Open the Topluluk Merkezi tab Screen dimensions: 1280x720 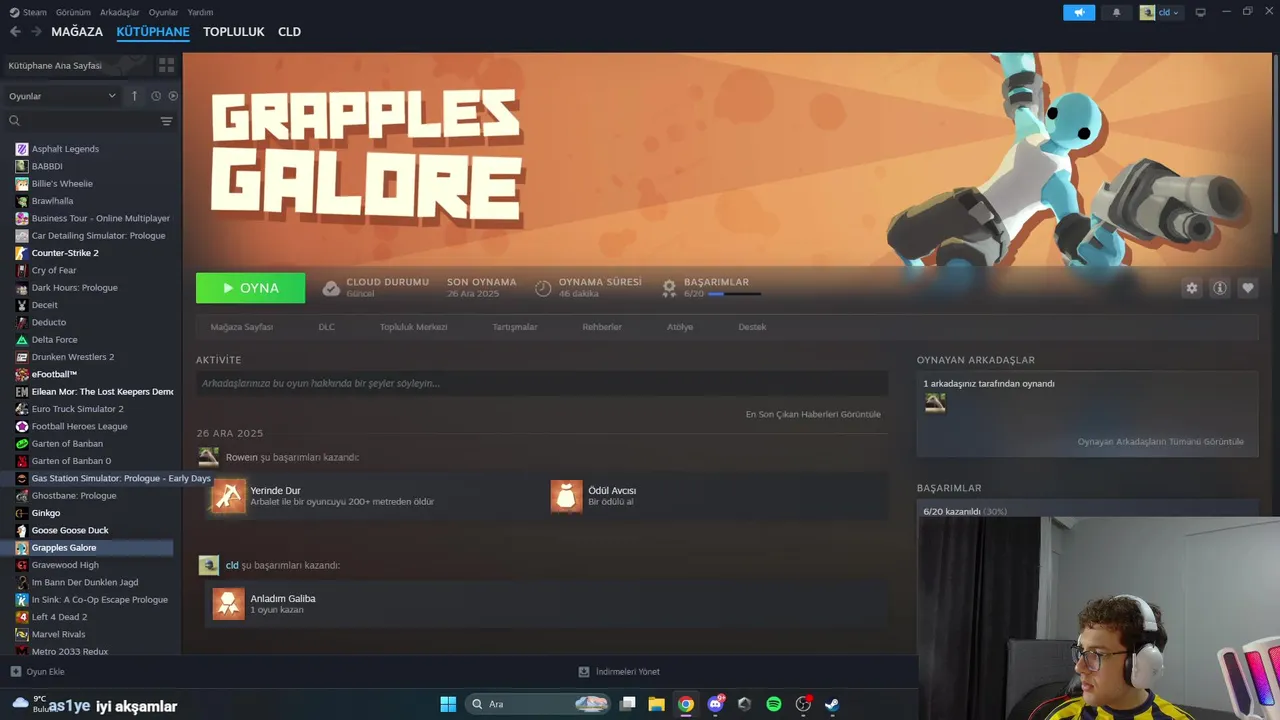point(413,327)
